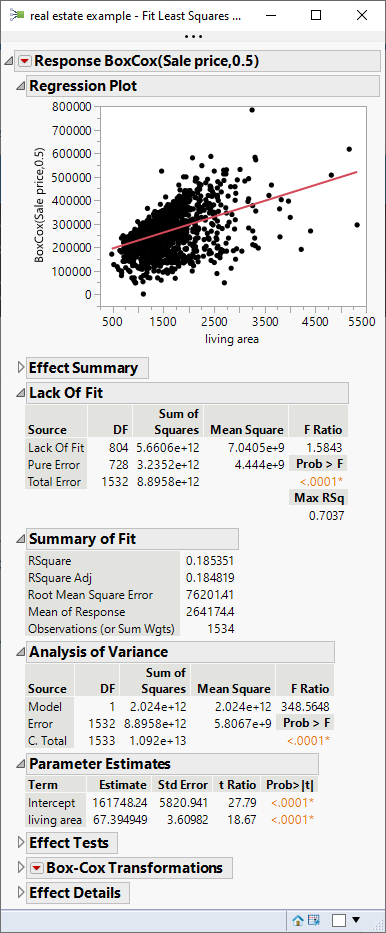
Task: Collapse the Lack Of Fit section
Action: [21, 393]
